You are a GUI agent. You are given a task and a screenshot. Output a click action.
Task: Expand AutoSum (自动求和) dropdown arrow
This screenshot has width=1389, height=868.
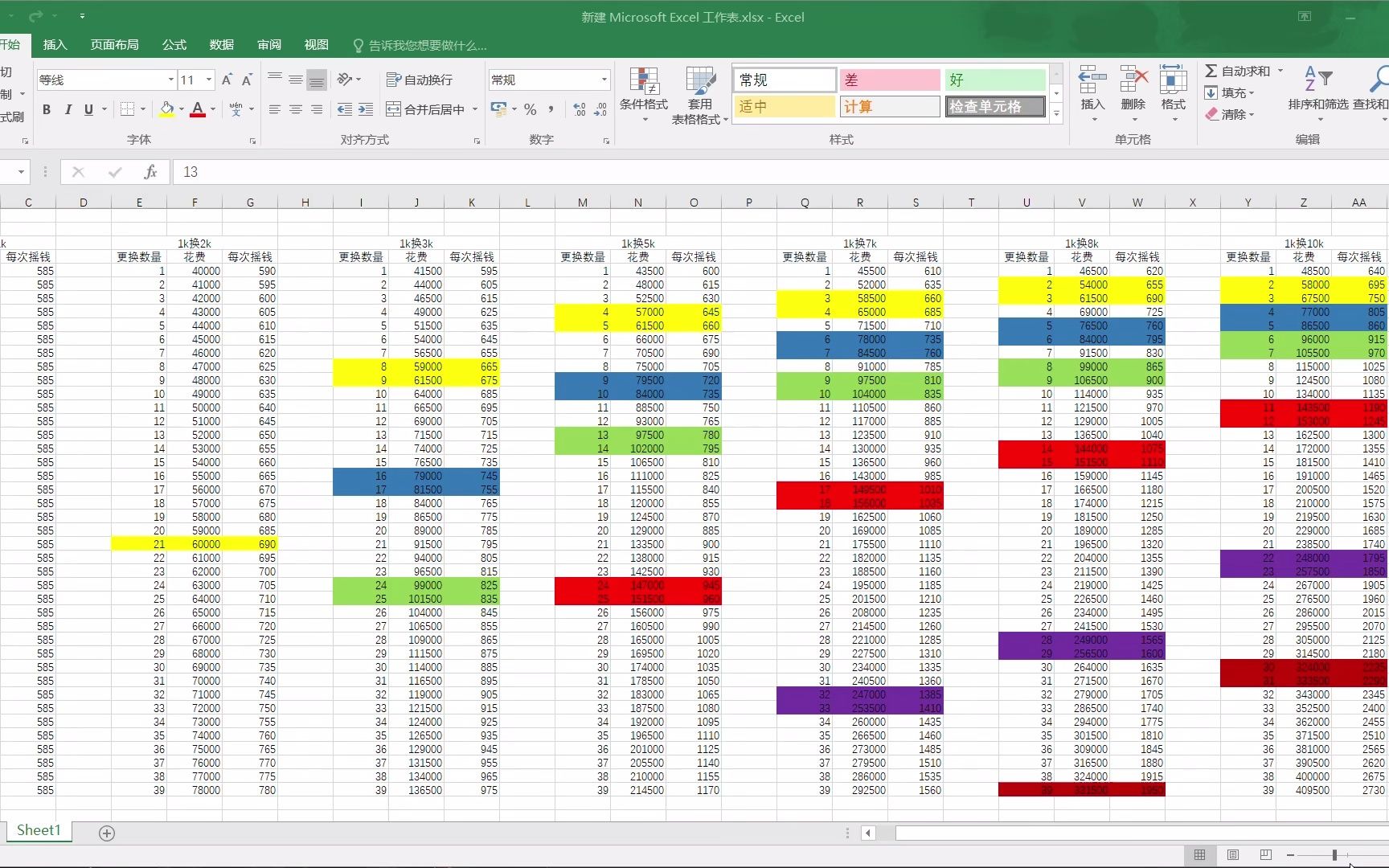click(1280, 71)
